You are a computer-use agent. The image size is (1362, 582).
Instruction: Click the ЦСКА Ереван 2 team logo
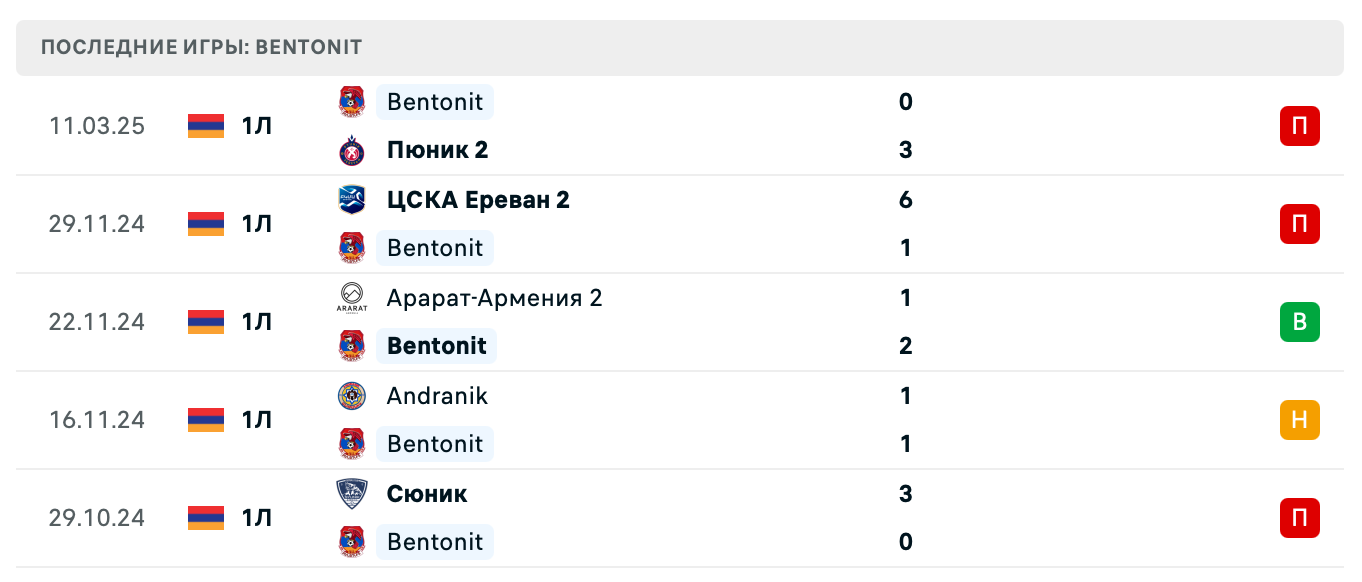[x=351, y=200]
